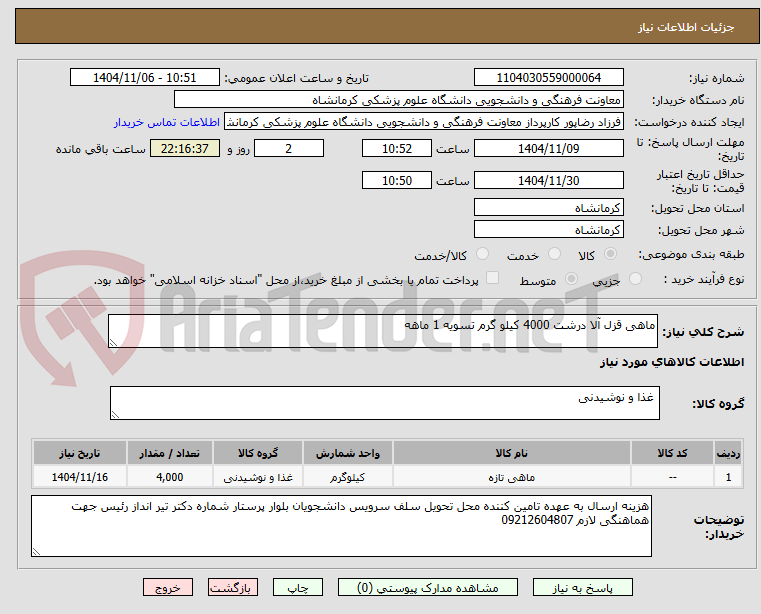Image resolution: width=761 pixels, height=614 pixels.
Task: Click the اطلاعات کالاهای مورد نیاز heading
Action: click(672, 362)
